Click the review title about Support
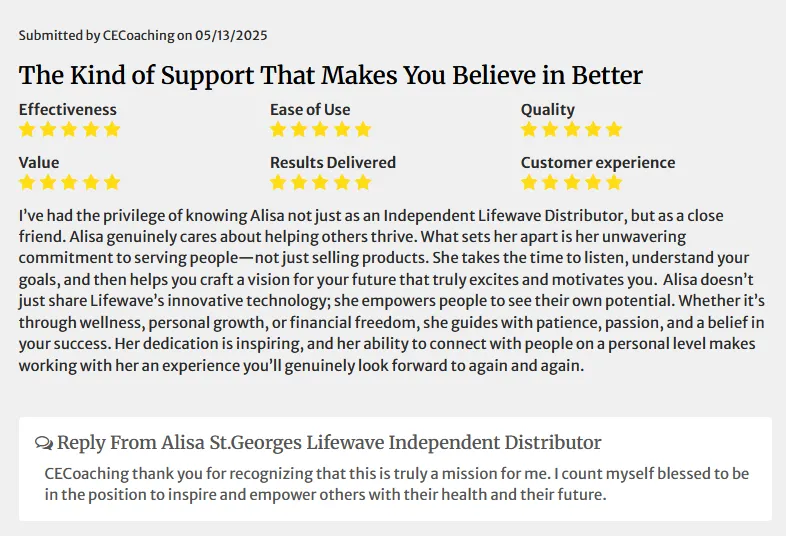Viewport: 786px width, 536px height. (331, 75)
